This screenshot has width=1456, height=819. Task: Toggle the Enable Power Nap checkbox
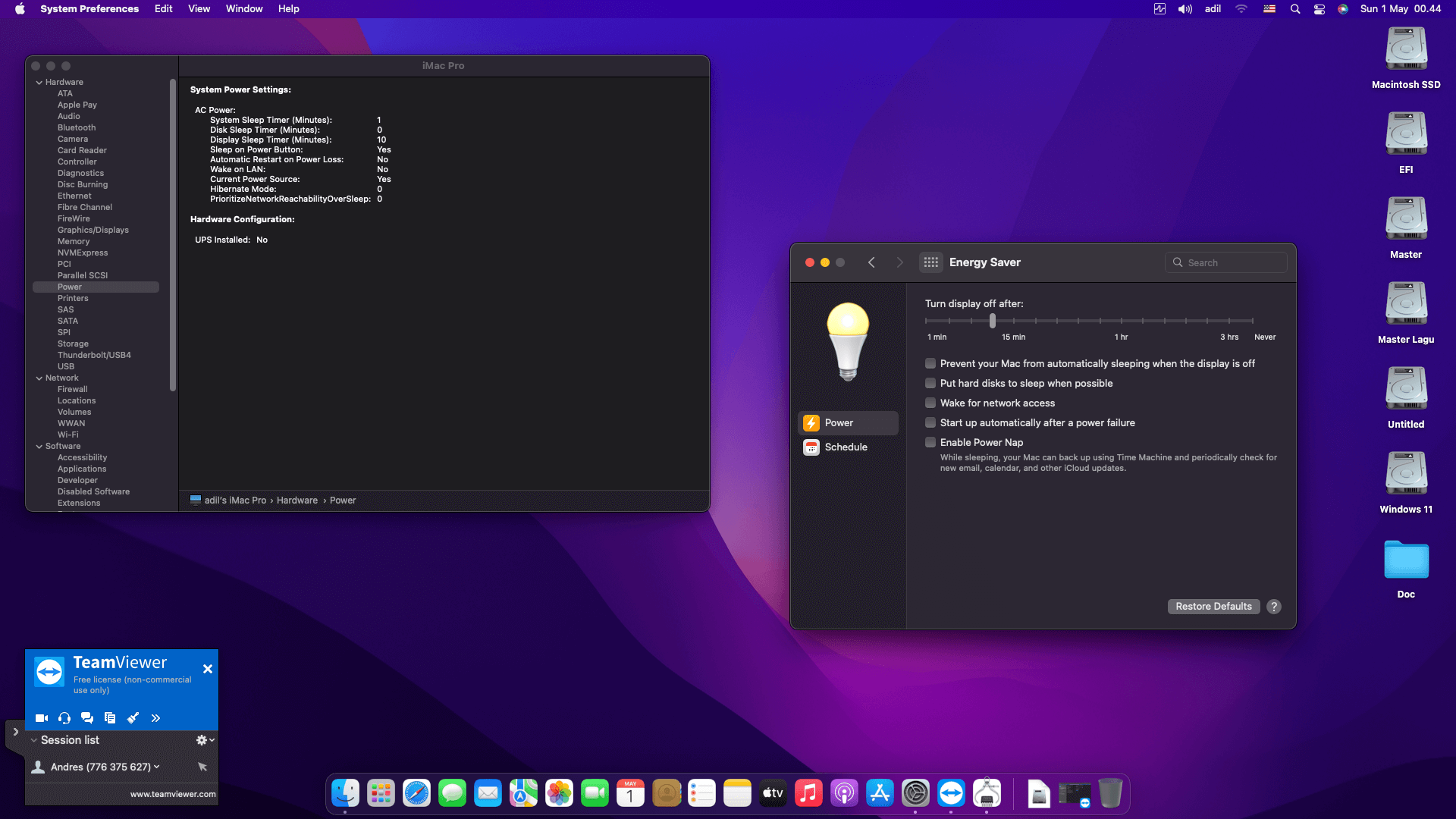930,442
